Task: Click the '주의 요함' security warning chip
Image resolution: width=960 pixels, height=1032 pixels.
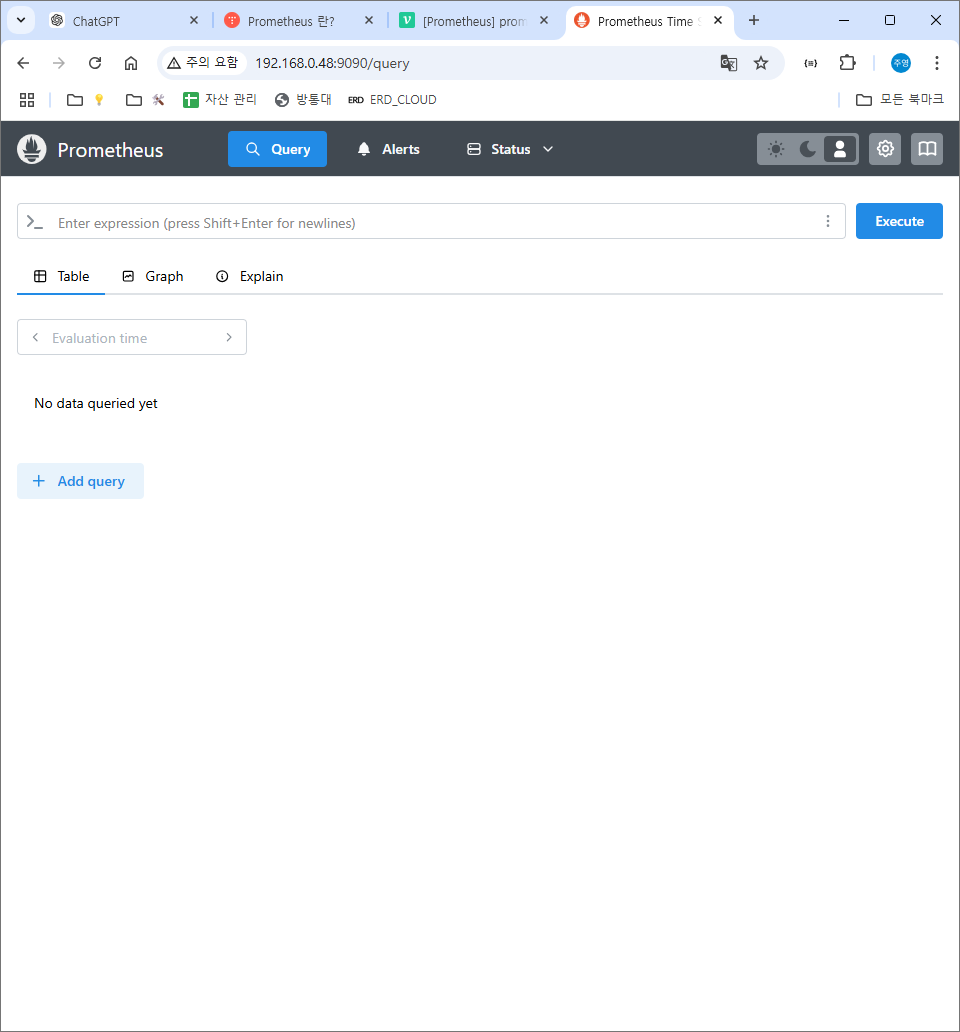Action: [x=203, y=63]
